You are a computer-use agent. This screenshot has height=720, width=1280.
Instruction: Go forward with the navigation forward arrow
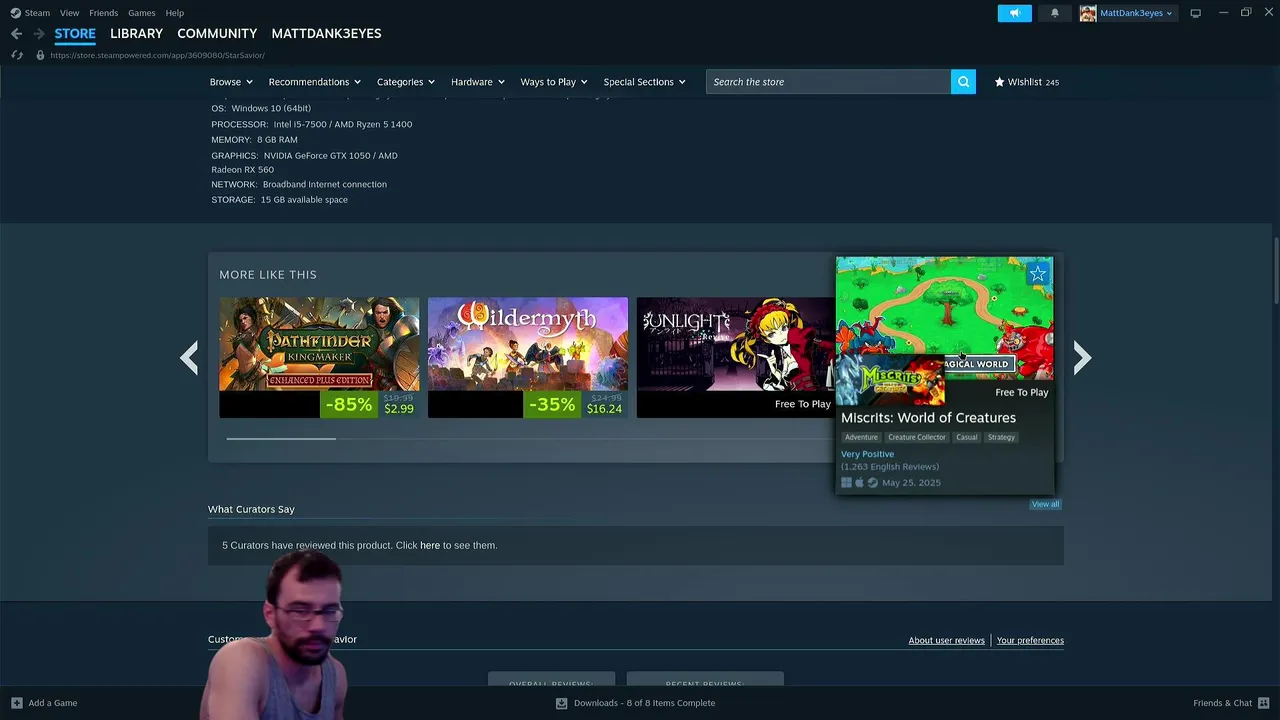tap(38, 33)
